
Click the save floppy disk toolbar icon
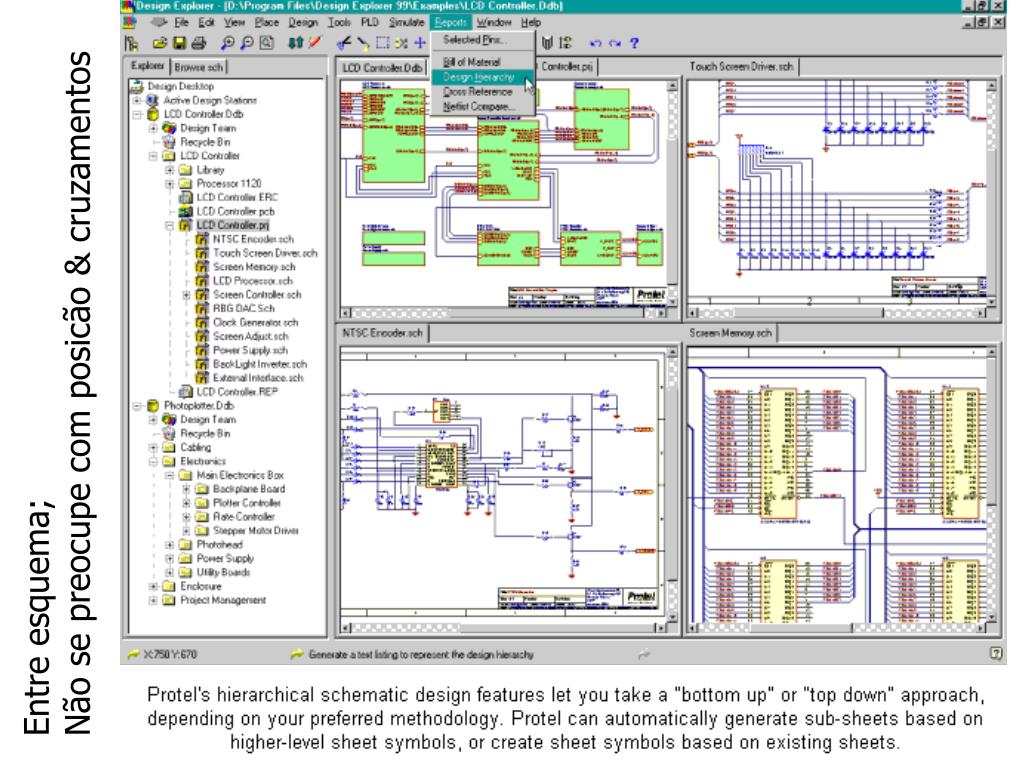tap(179, 44)
